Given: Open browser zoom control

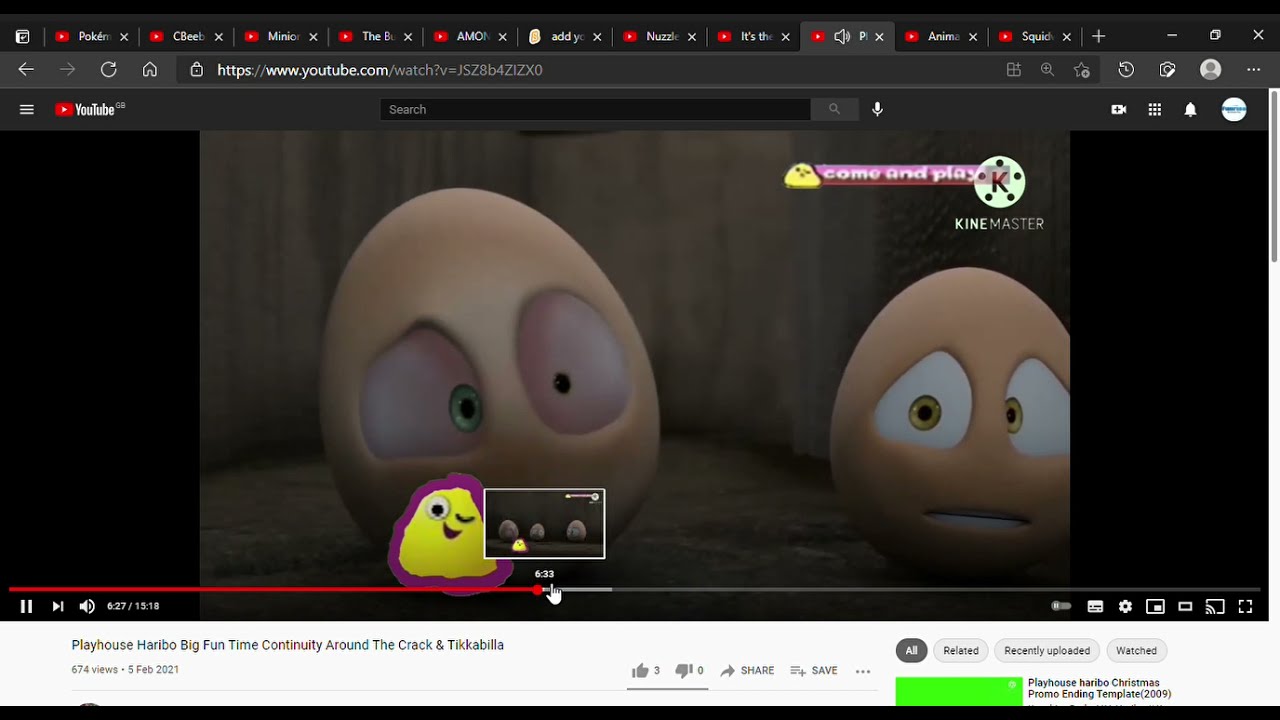Looking at the screenshot, I should pos(1047,70).
